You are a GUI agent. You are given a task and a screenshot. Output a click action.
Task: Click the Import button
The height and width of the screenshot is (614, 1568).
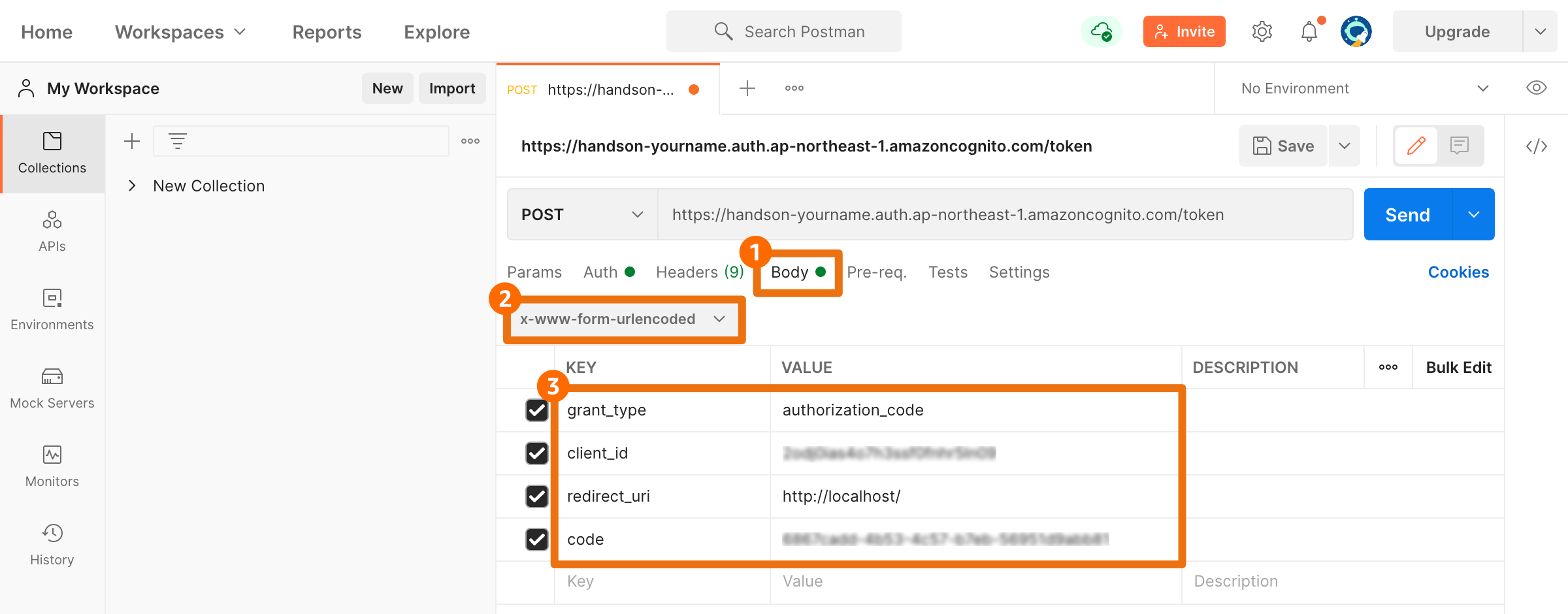452,88
